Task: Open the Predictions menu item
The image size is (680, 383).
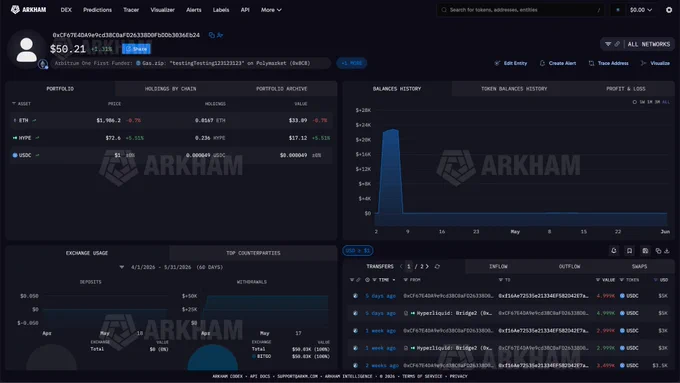Action: [x=98, y=10]
